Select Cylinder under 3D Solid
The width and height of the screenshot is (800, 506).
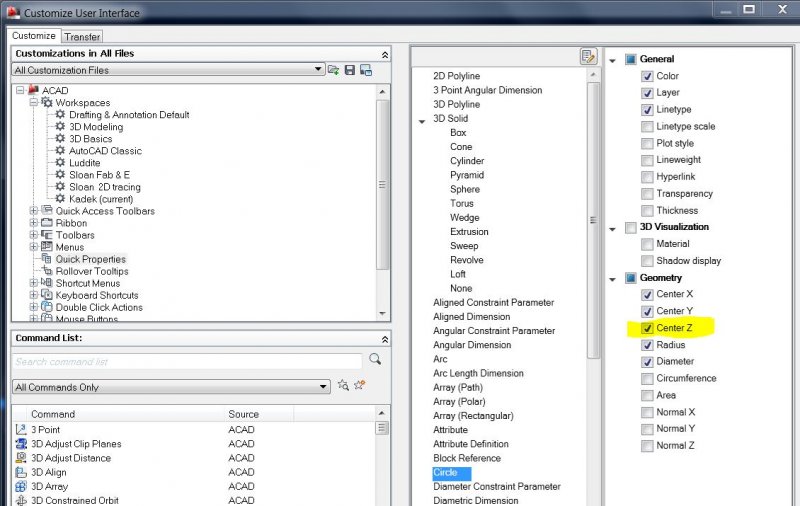(x=467, y=161)
